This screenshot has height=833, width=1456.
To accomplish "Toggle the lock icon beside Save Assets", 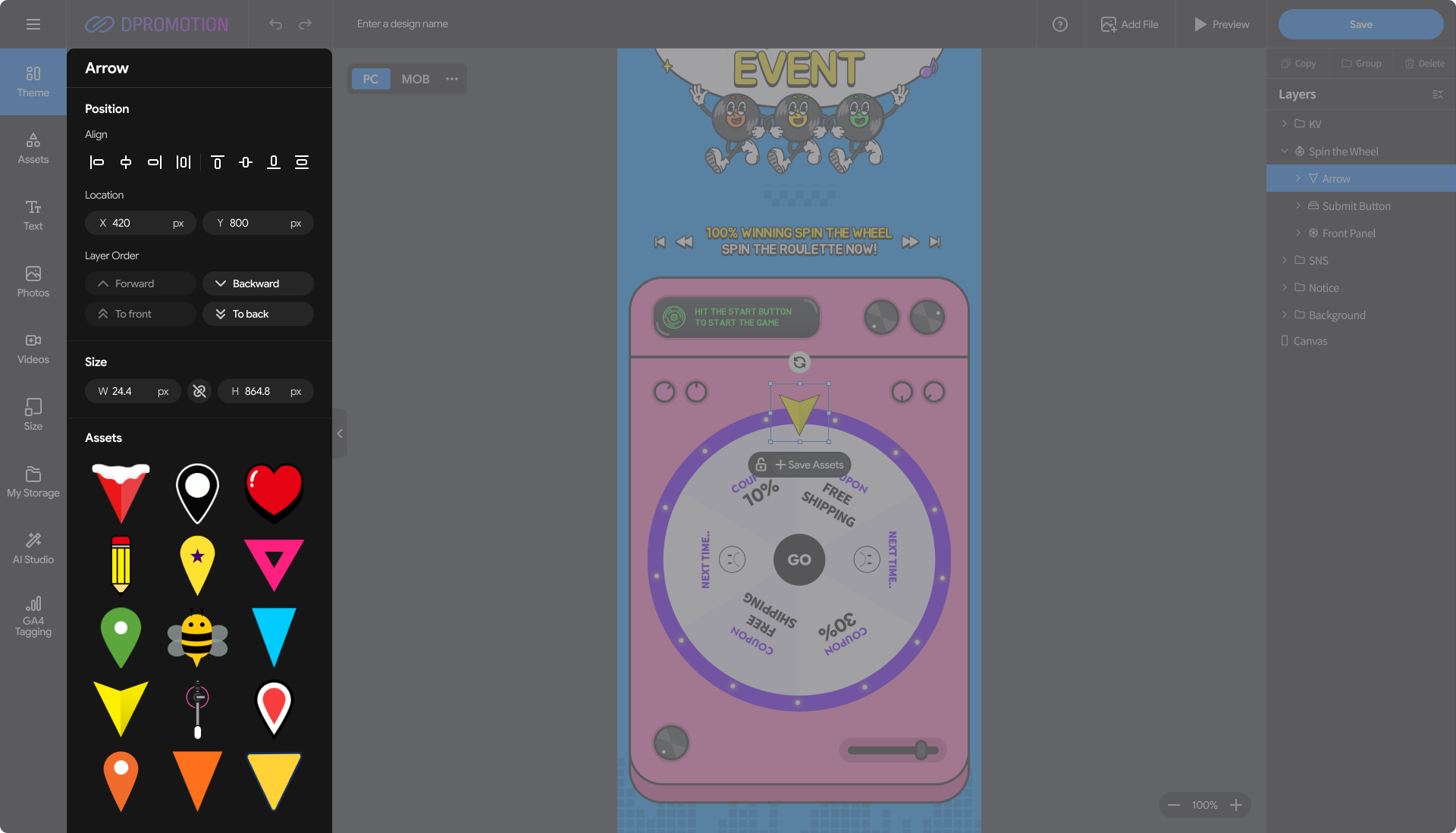I will pos(761,465).
